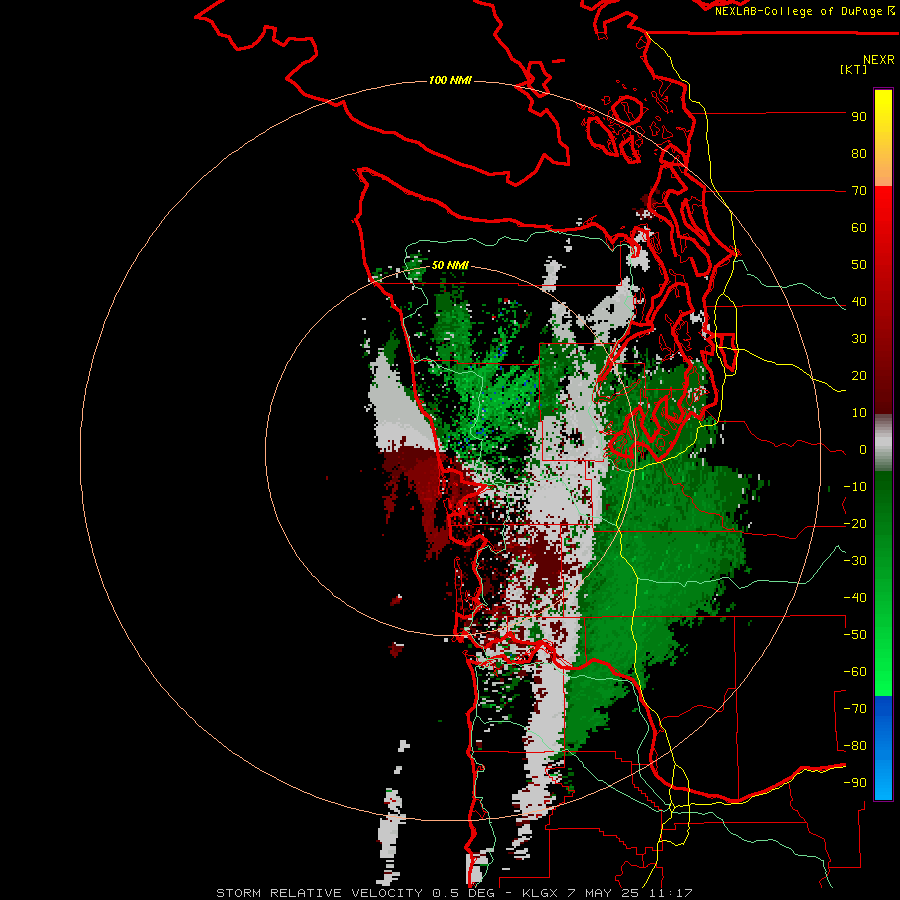Screen dimensions: 900x900
Task: Click the -20 value on velocity scale
Action: point(855,524)
